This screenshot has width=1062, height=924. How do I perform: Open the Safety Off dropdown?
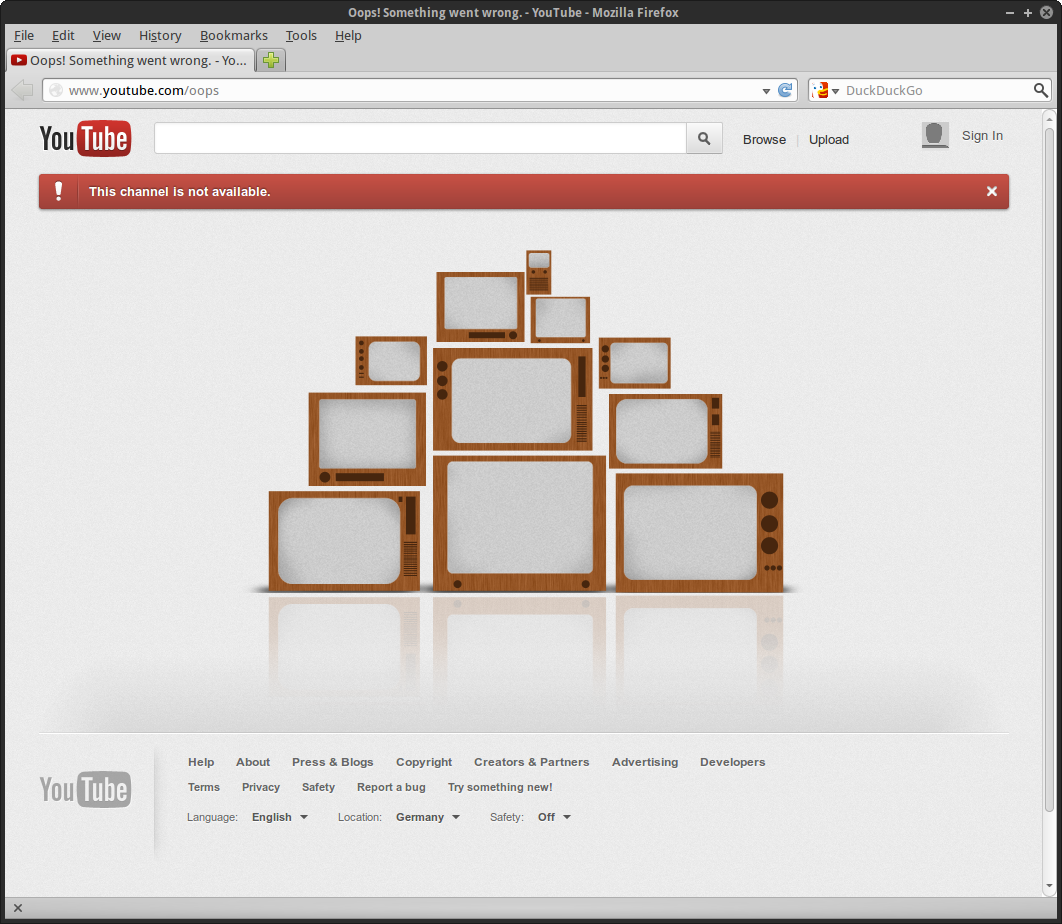[x=554, y=817]
